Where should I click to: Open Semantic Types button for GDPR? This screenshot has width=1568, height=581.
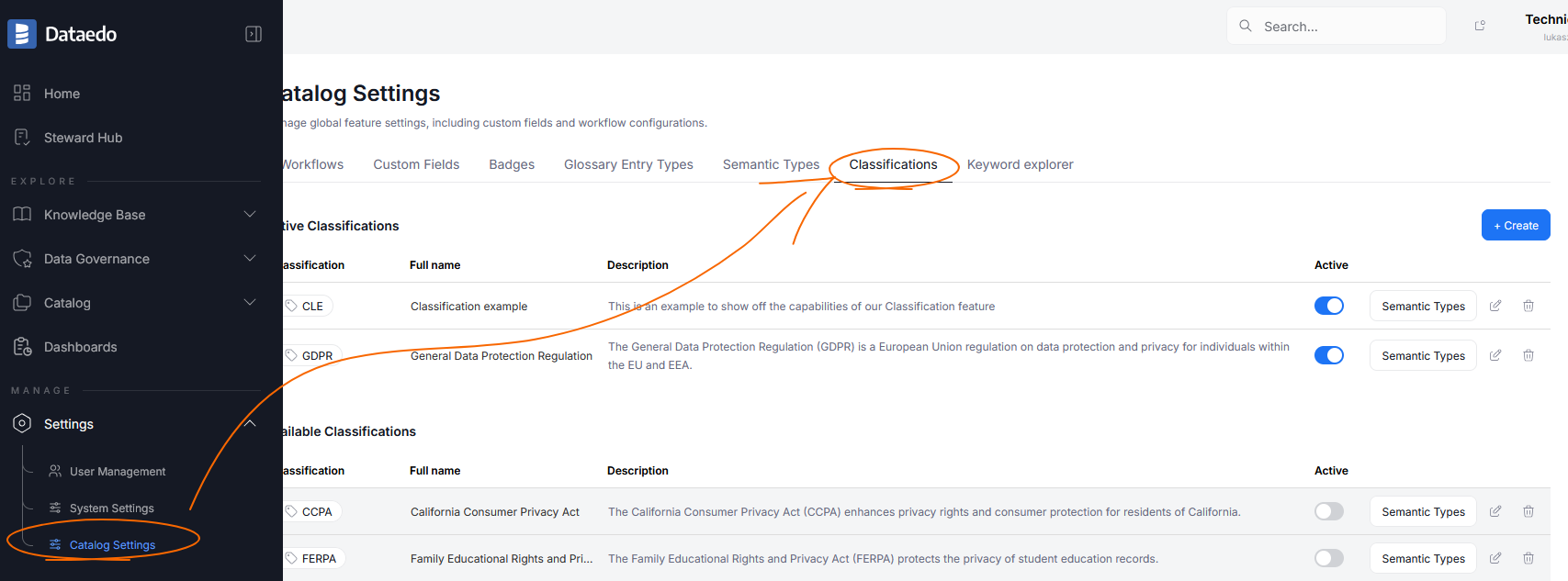point(1422,355)
